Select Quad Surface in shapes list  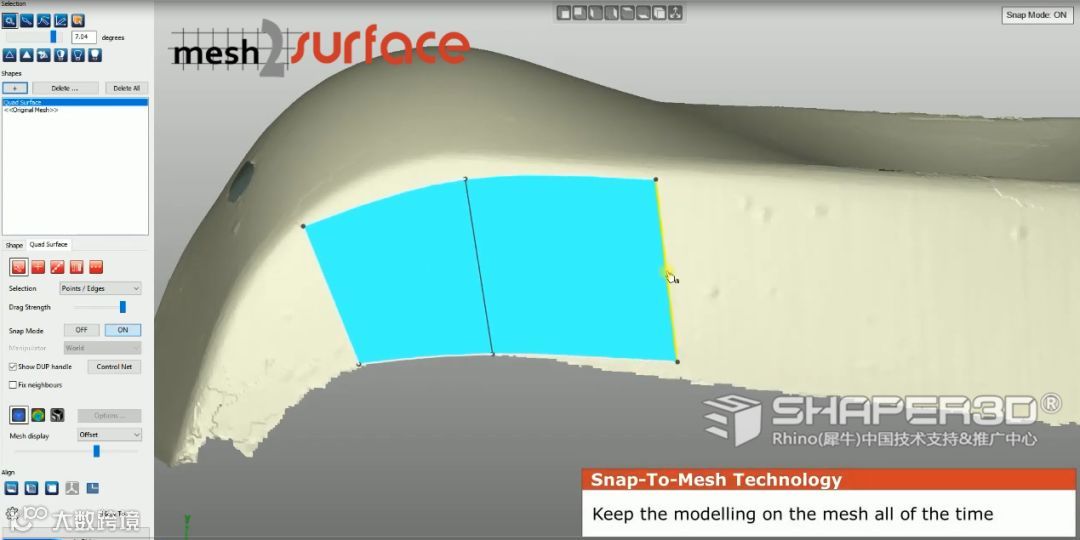pyautogui.click(x=75, y=102)
